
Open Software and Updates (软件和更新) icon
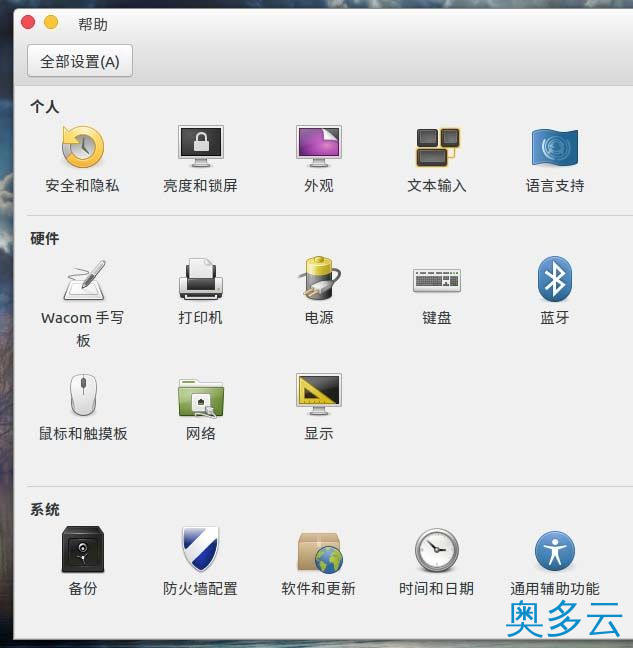pos(320,553)
